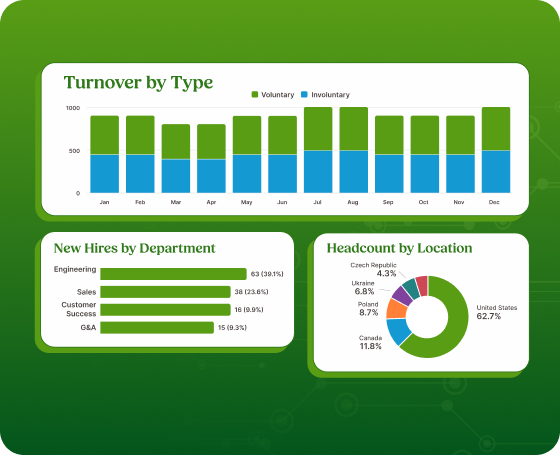The height and width of the screenshot is (455, 560).
Task: Select the Customer Success hires bar
Action: pyautogui.click(x=165, y=310)
